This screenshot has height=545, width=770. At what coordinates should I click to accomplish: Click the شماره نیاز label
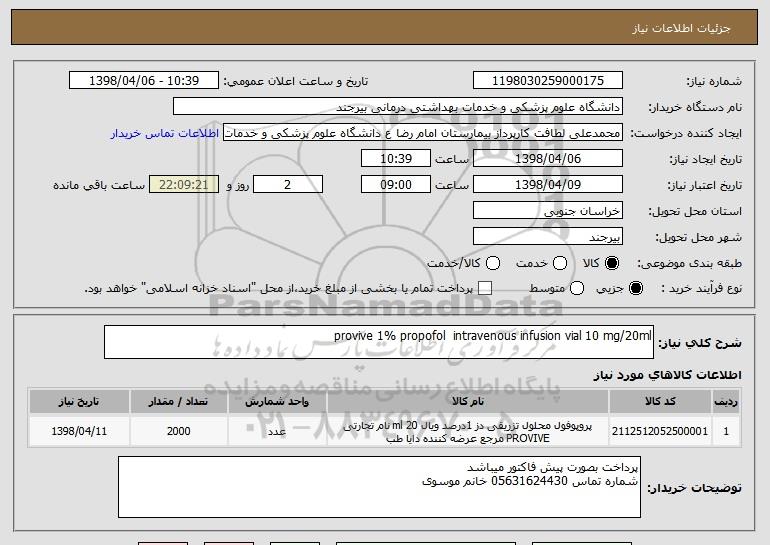tap(714, 81)
